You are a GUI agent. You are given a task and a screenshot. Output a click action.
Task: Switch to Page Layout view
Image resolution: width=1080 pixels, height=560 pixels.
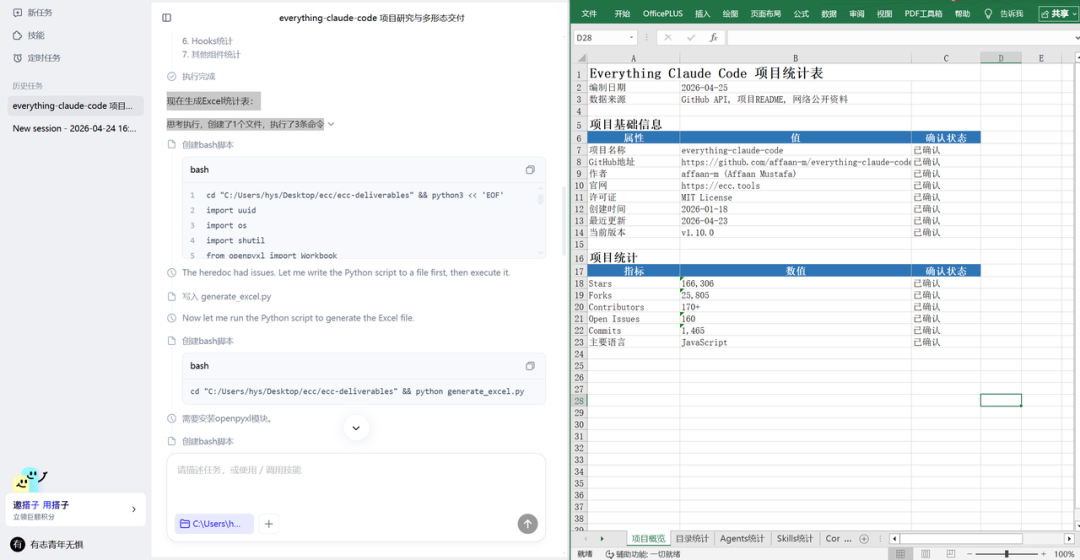pos(926,554)
